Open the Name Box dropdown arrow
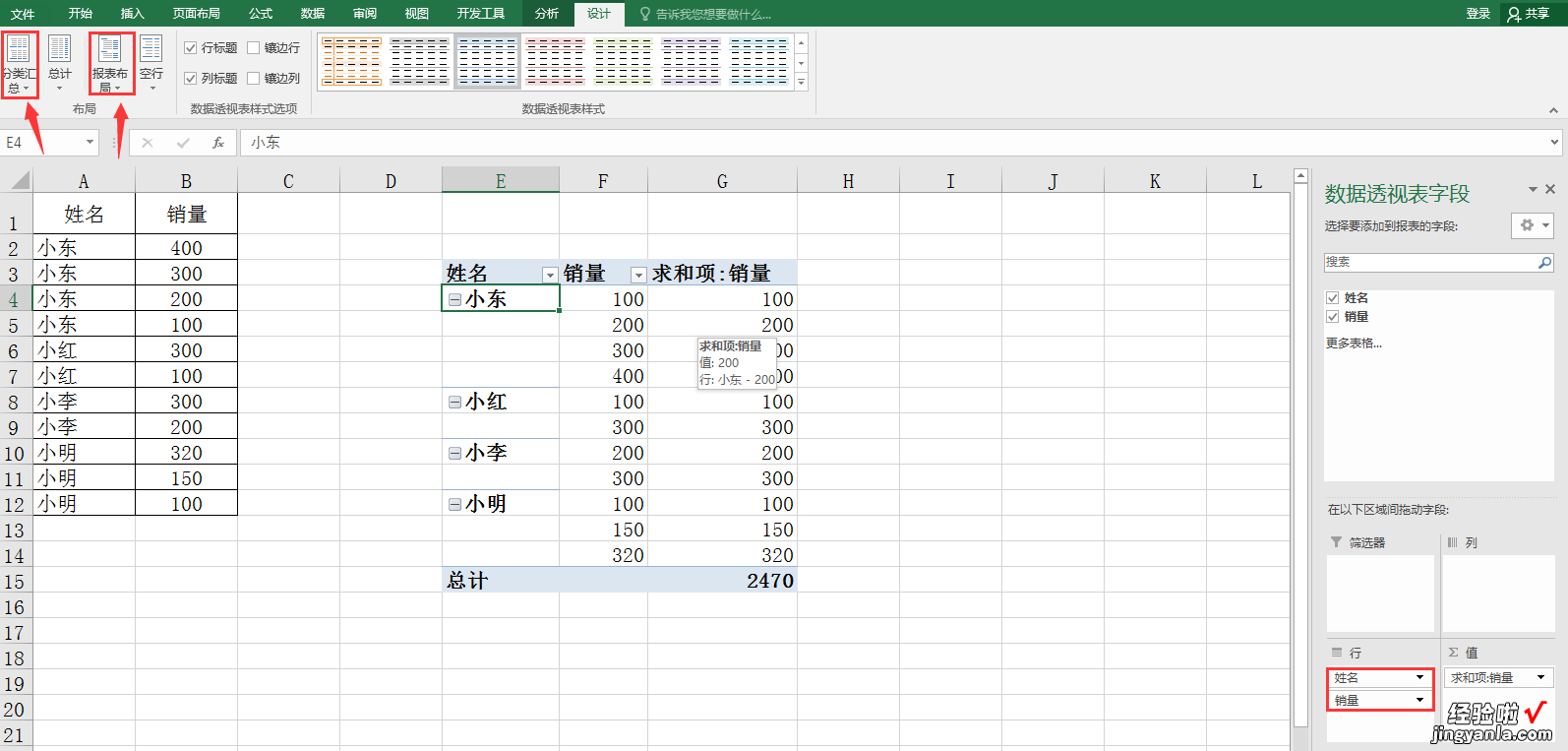Image resolution: width=1568 pixels, height=751 pixels. [90, 143]
